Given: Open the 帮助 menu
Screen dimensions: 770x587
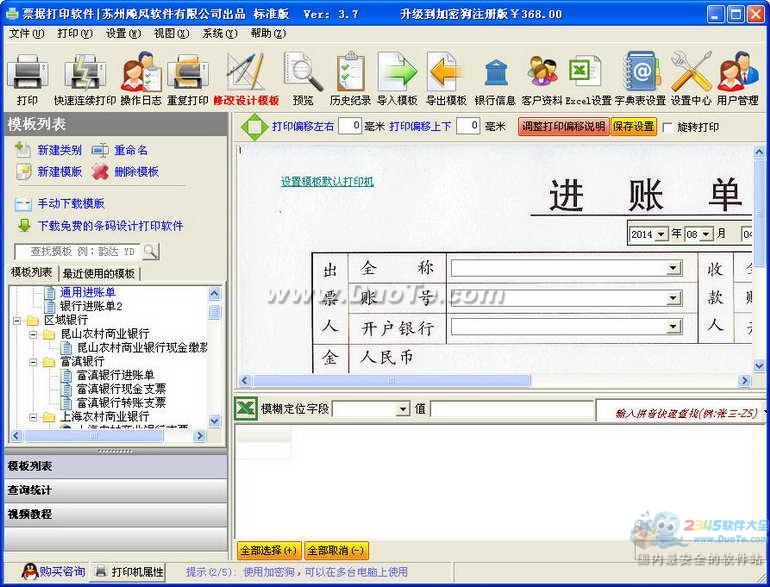Looking at the screenshot, I should pyautogui.click(x=268, y=33).
